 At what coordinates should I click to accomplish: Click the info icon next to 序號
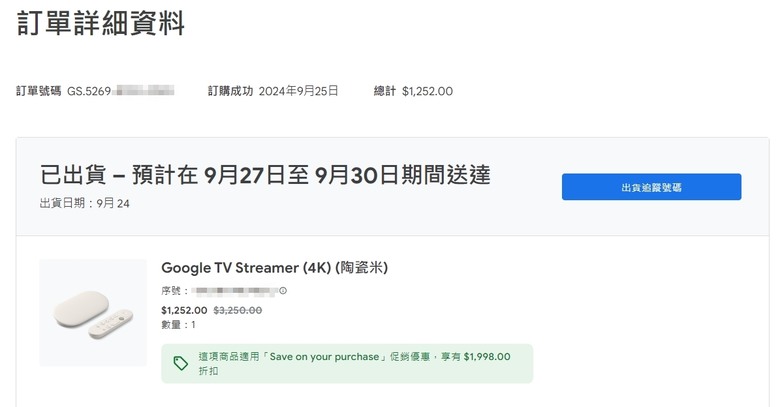pos(283,291)
